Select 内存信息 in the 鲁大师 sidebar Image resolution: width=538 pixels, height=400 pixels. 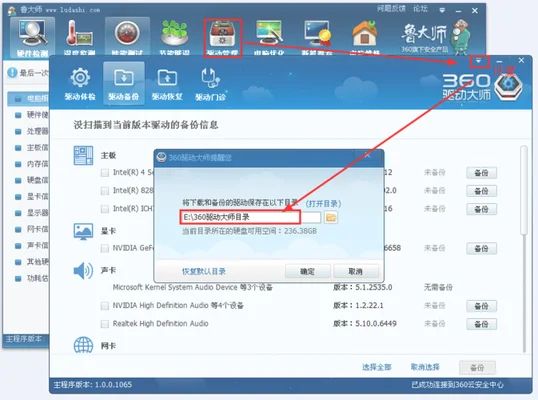click(32, 164)
